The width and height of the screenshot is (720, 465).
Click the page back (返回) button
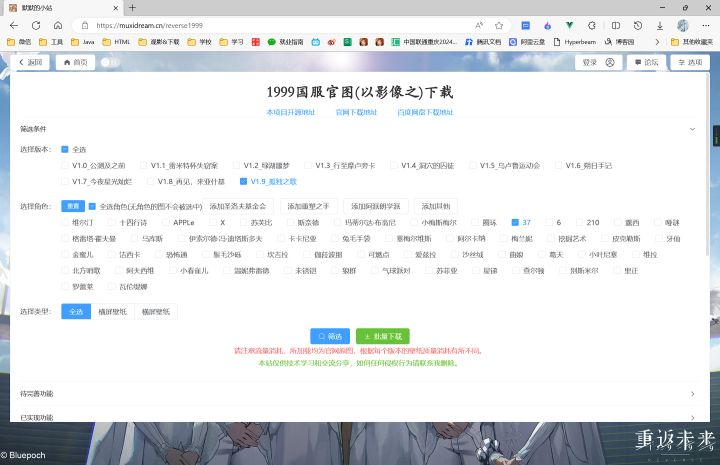[30, 62]
